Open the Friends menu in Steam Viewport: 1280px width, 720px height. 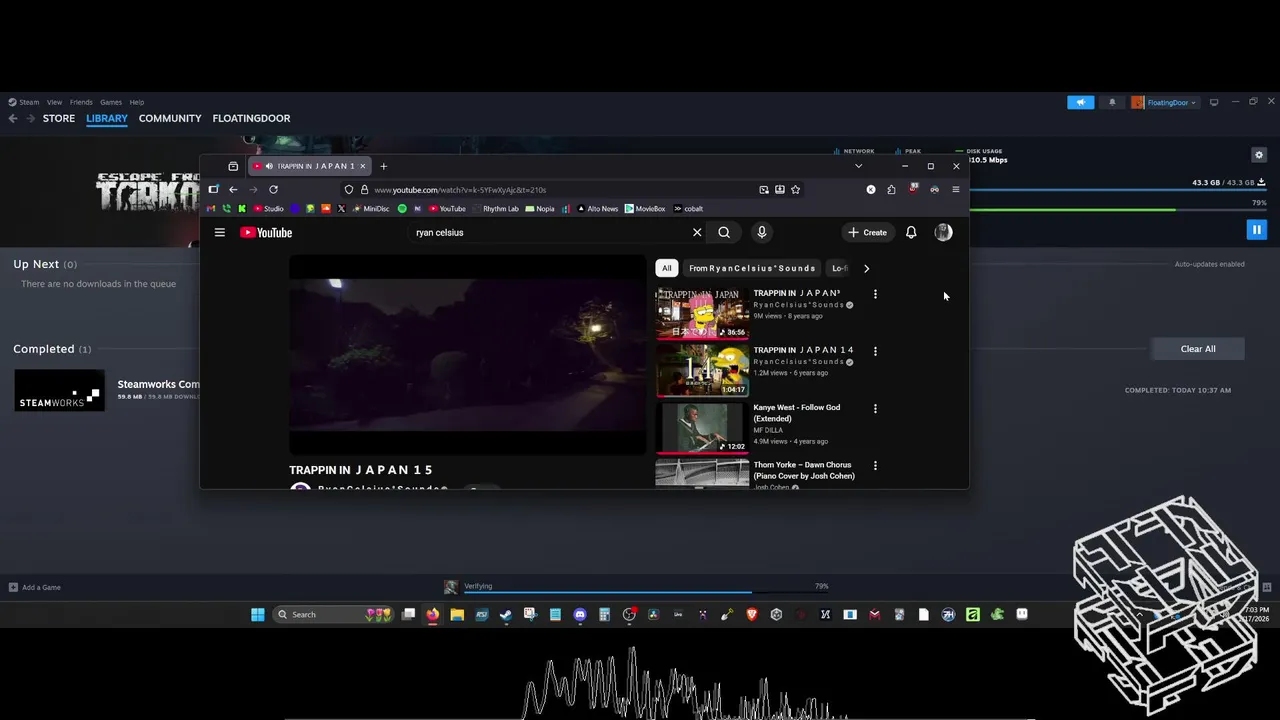pos(81,102)
